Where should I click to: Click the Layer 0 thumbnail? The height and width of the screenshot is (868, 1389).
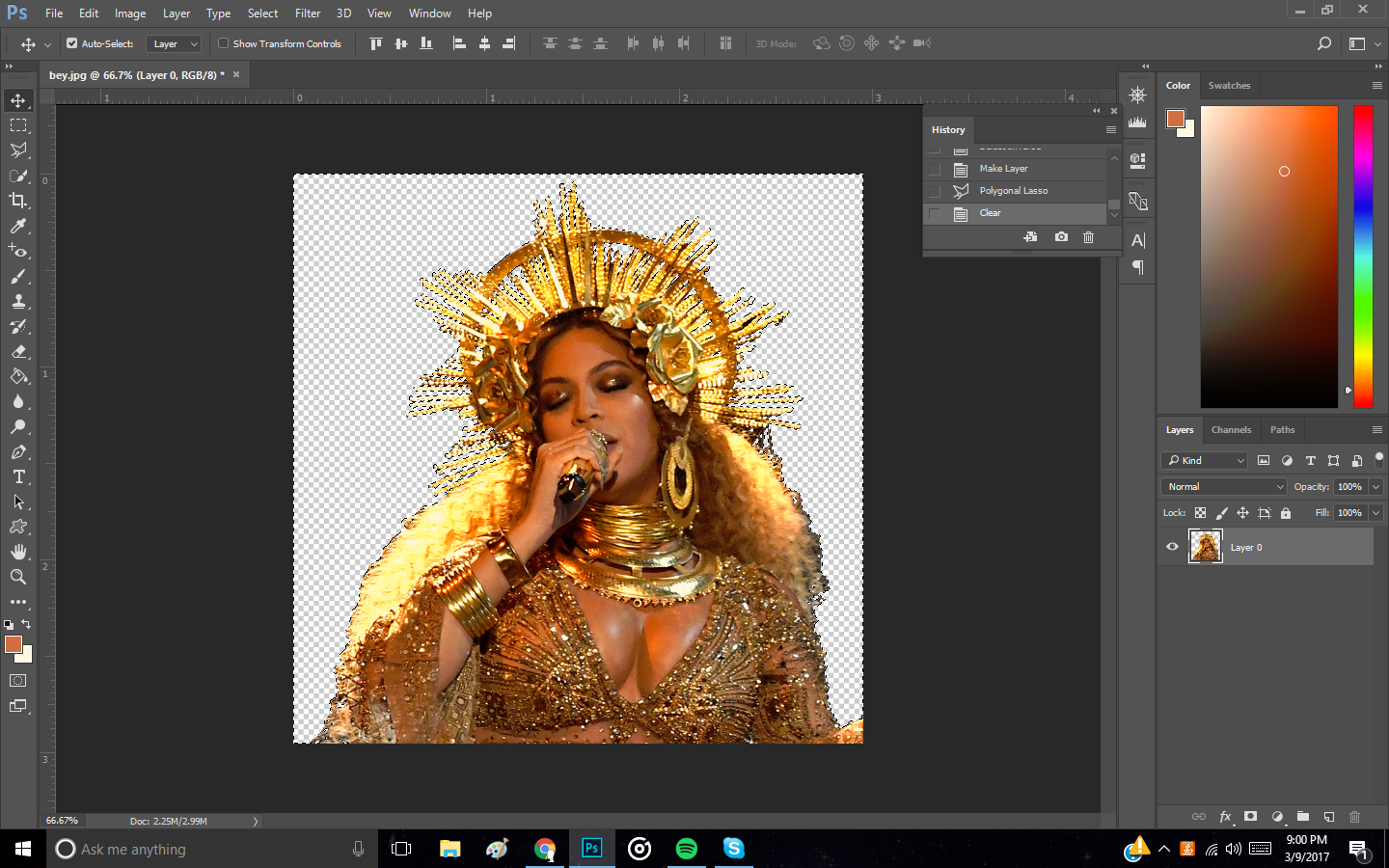1205,547
